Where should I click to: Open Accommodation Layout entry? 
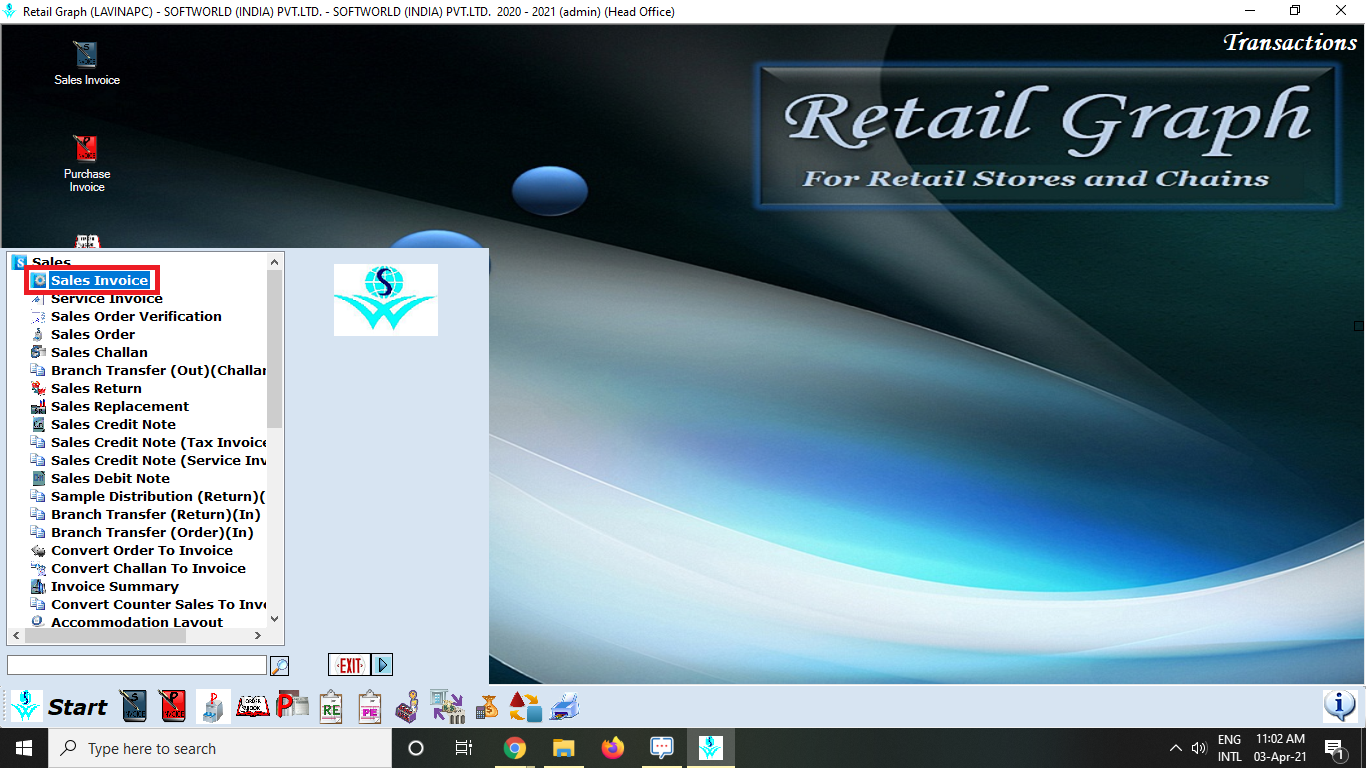point(137,622)
